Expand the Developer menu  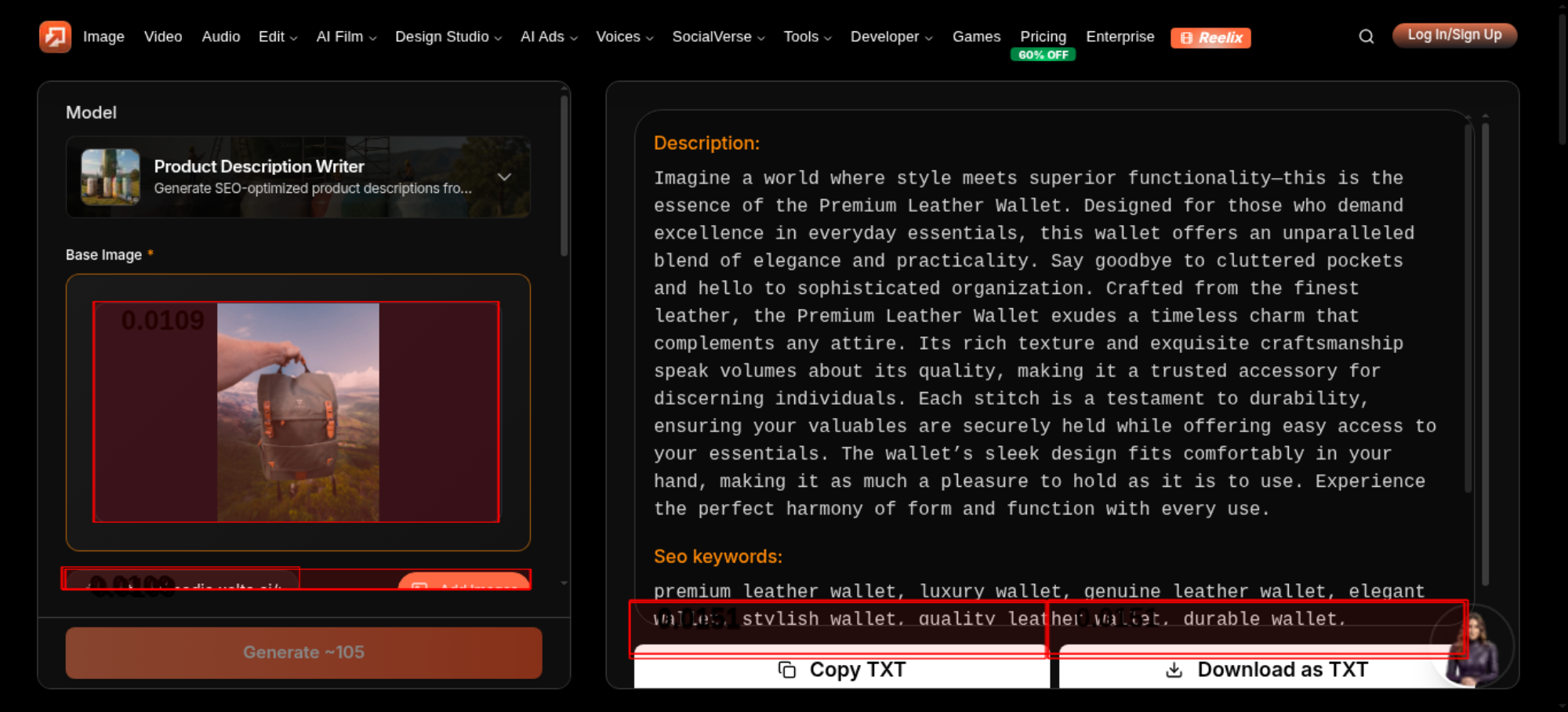tap(891, 37)
